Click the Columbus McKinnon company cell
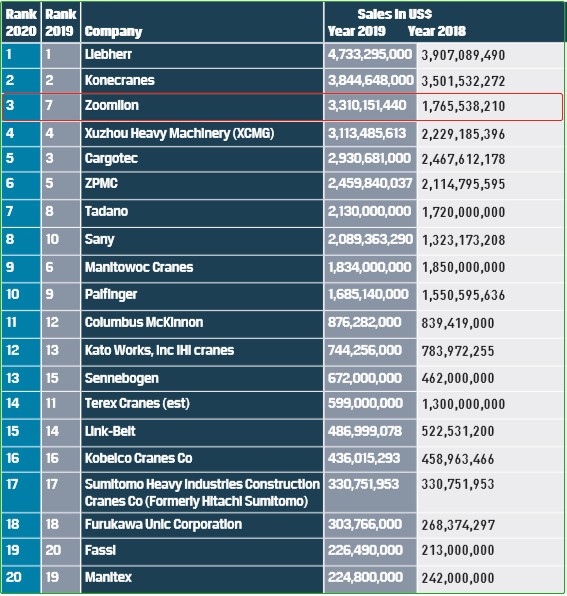The width and height of the screenshot is (567, 596). point(202,323)
